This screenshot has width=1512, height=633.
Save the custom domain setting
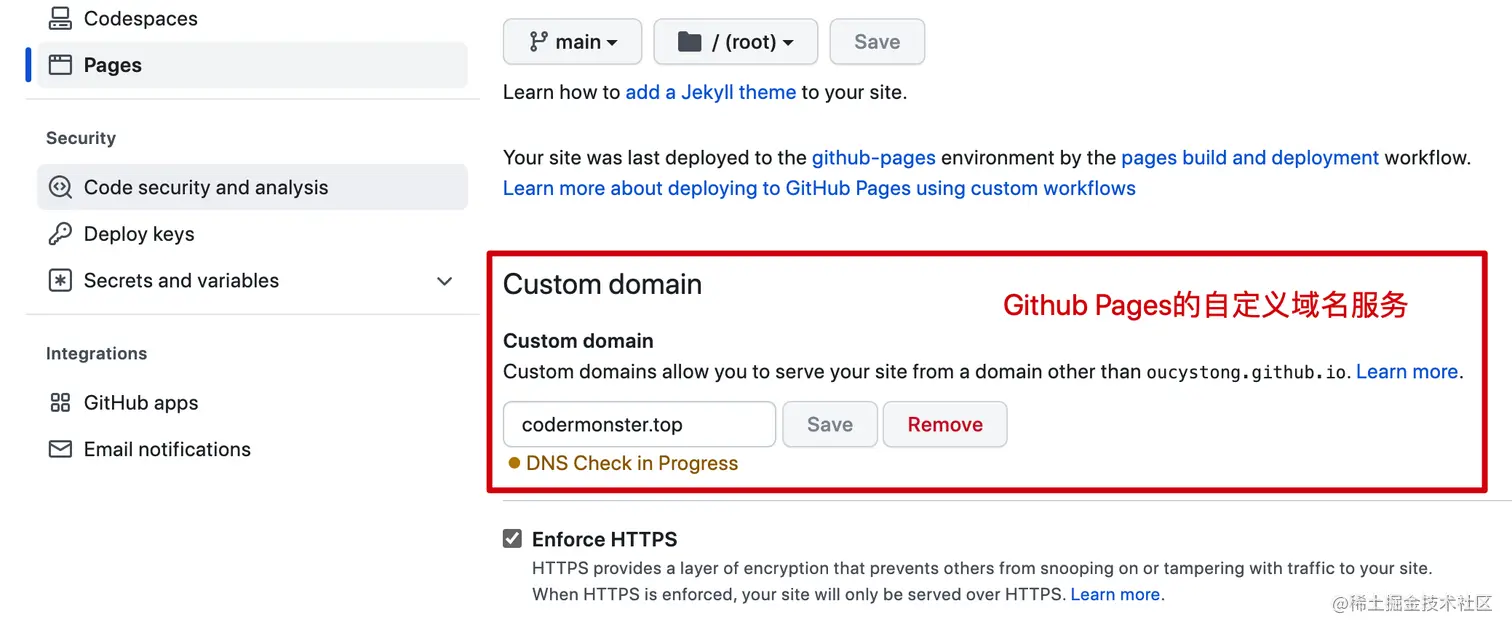[830, 424]
